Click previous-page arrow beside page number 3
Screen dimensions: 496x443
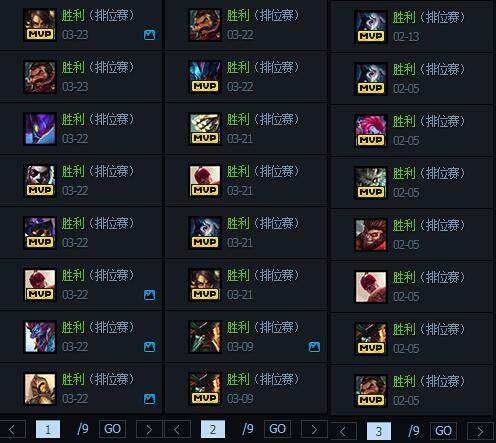point(343,431)
